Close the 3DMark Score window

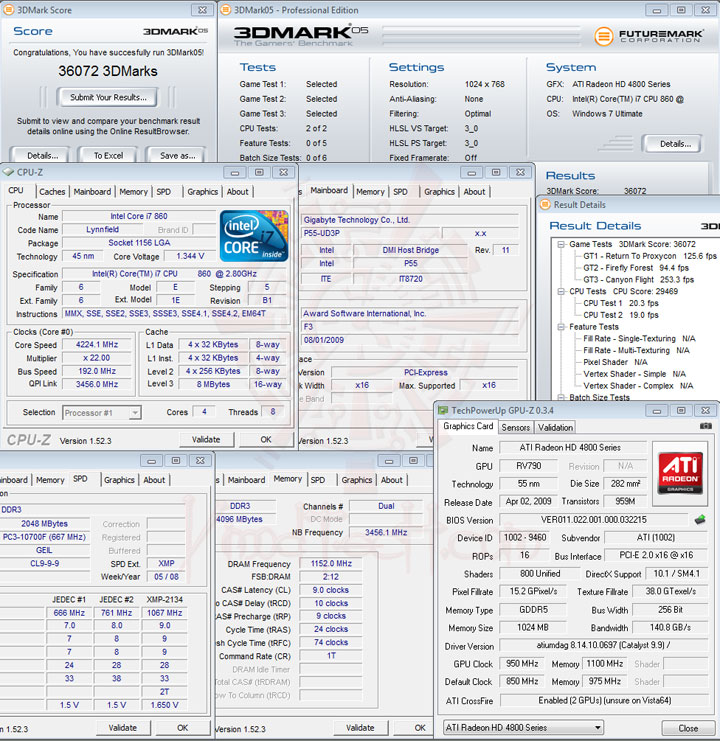point(202,9)
